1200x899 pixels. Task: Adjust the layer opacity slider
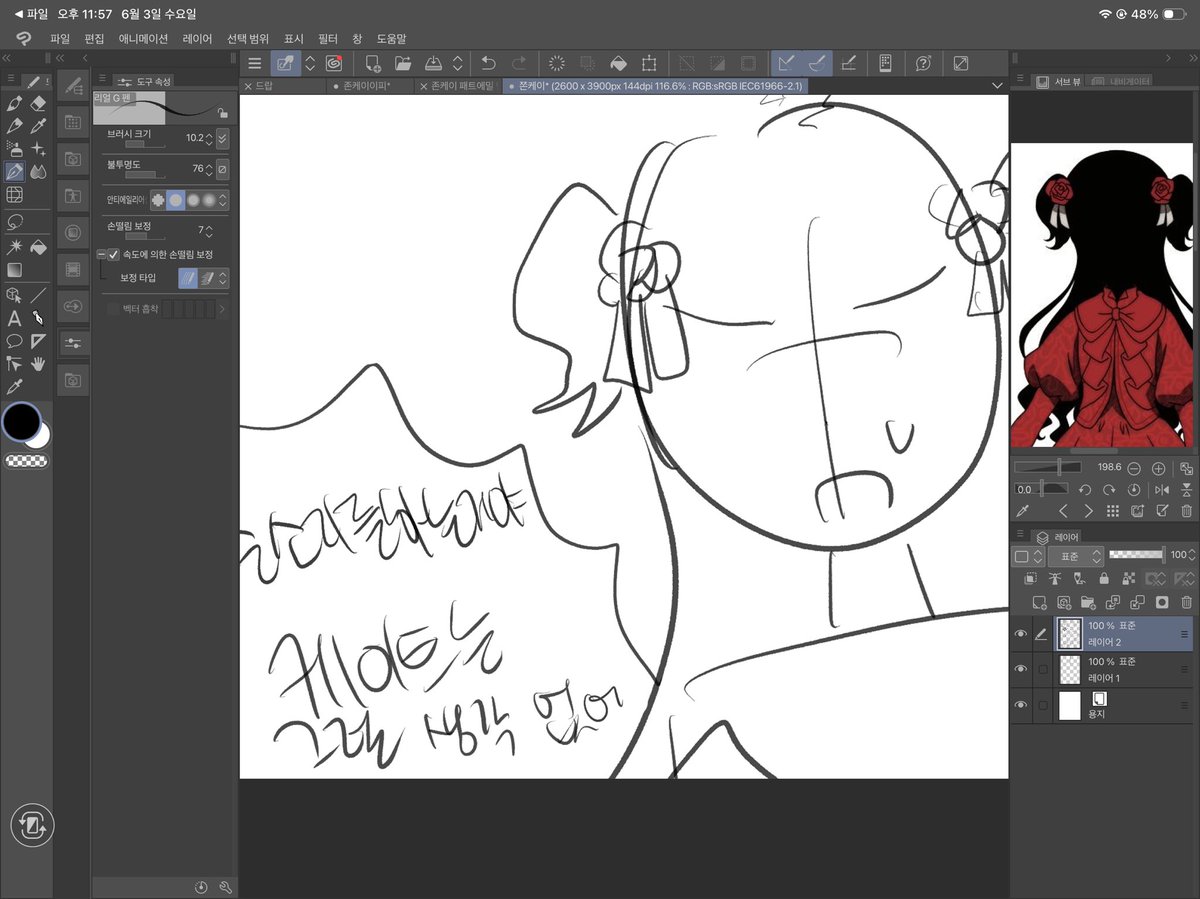1137,554
